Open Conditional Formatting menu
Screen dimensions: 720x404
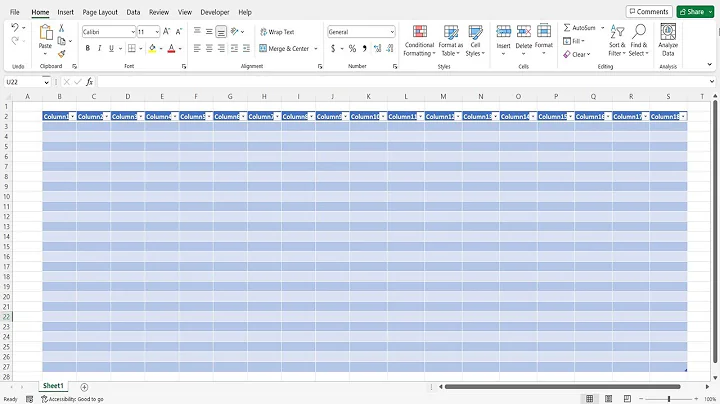(x=419, y=41)
